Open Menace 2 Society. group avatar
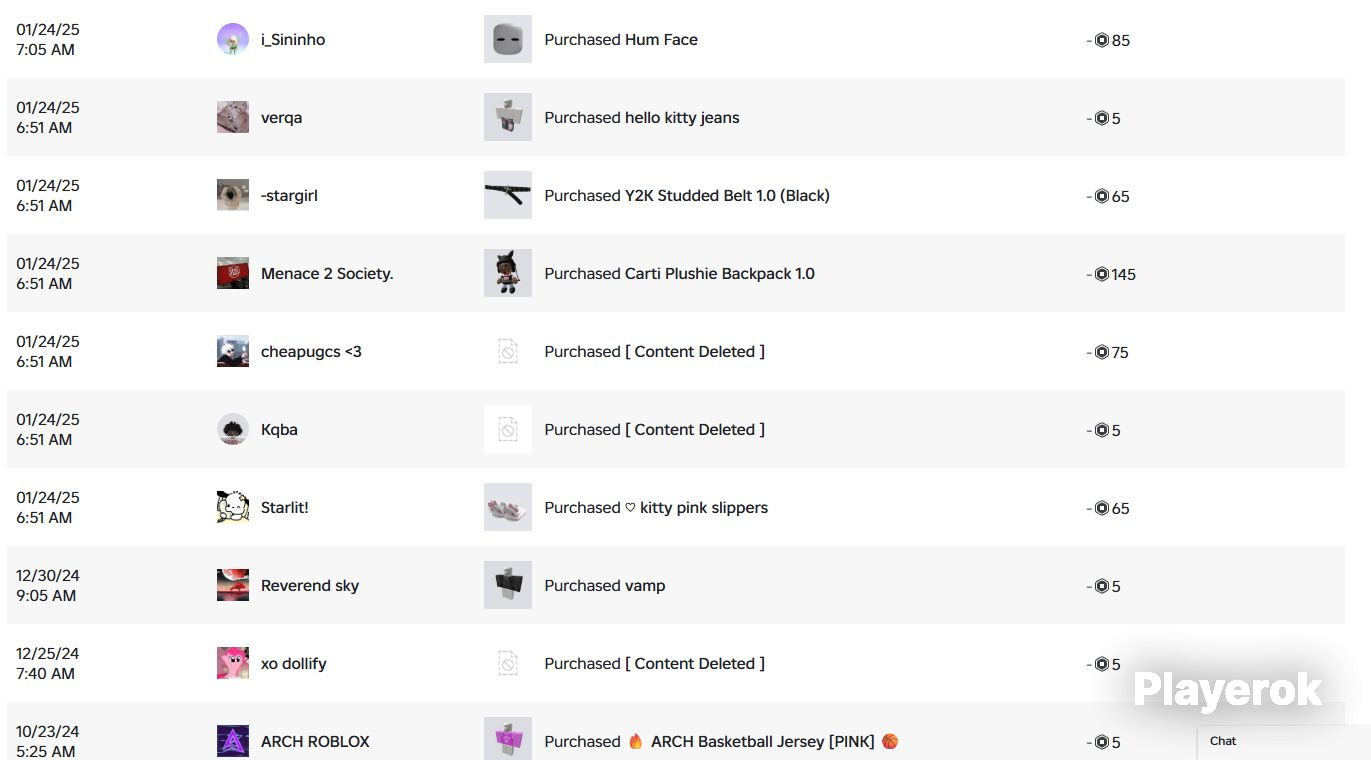Image resolution: width=1371 pixels, height=760 pixels. (233, 273)
